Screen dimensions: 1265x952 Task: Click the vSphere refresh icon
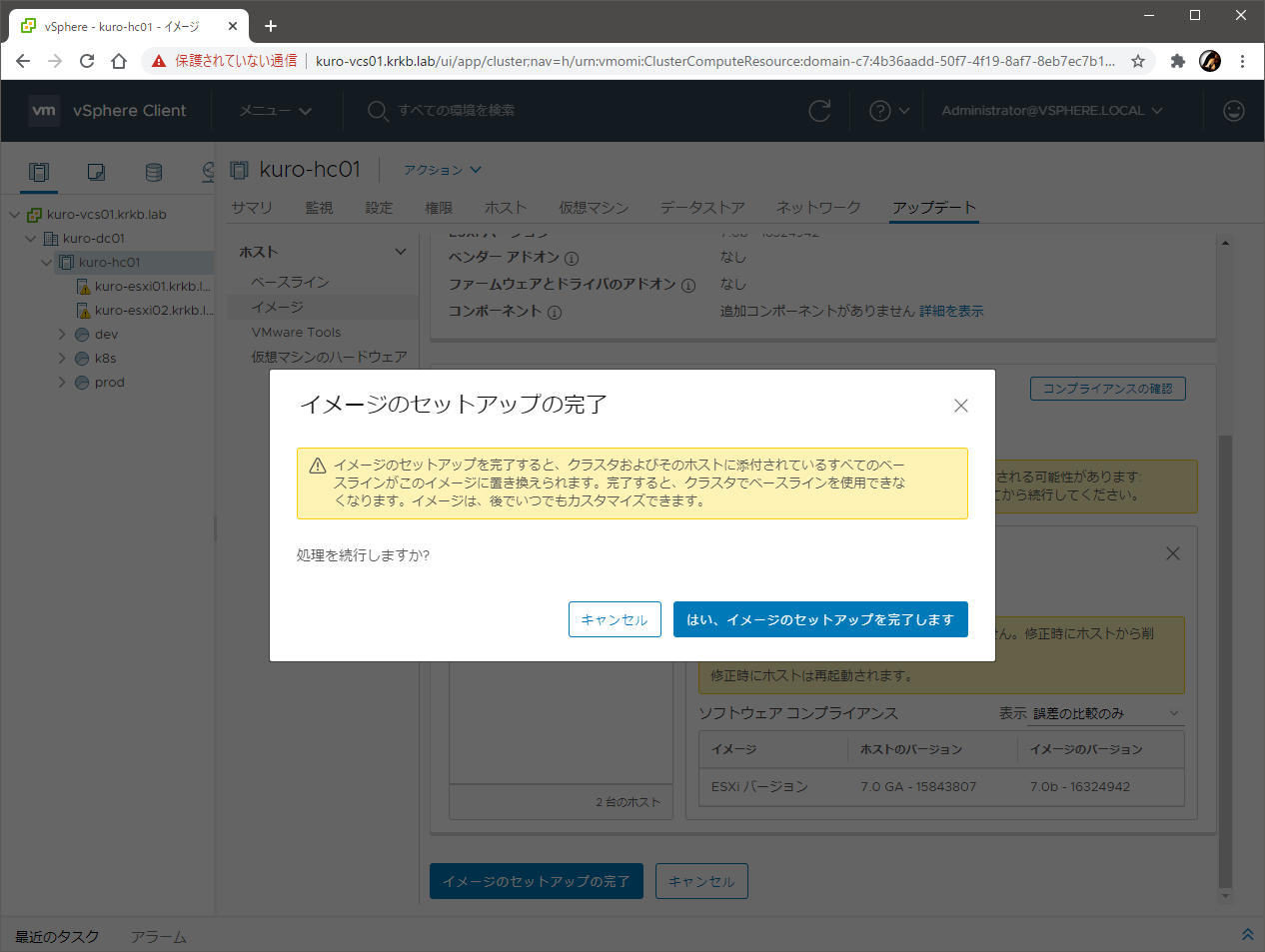click(x=819, y=111)
